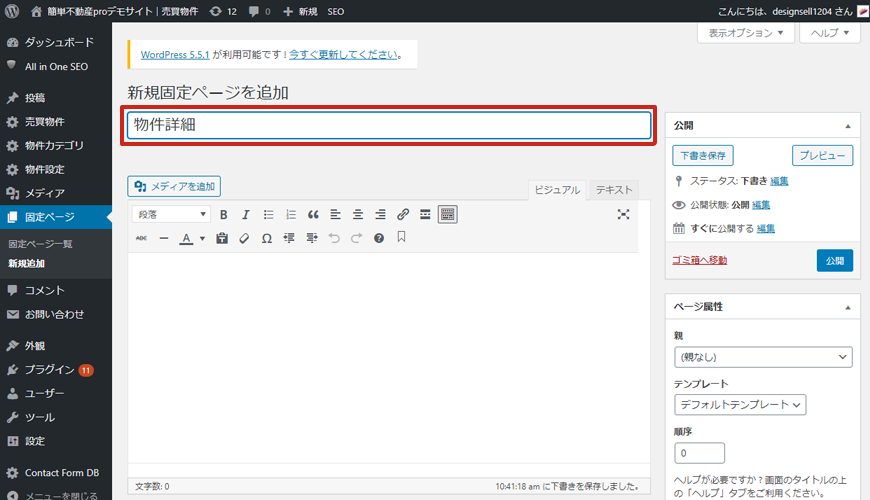Viewport: 870px width, 500px height.
Task: Open the 売買物件 sidebar menu
Action: (45, 121)
